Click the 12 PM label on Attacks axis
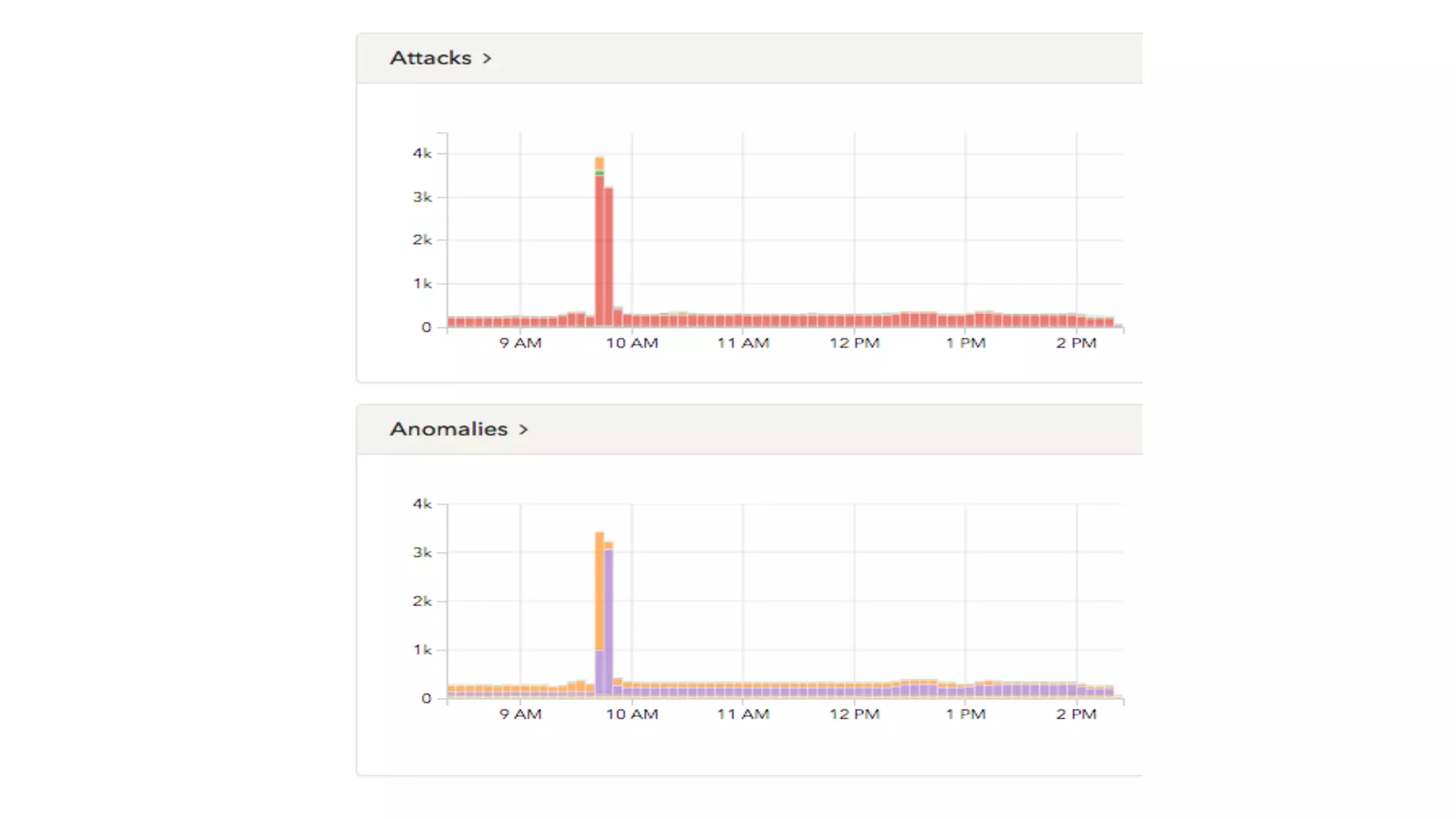The height and width of the screenshot is (819, 1456). pyautogui.click(x=854, y=343)
